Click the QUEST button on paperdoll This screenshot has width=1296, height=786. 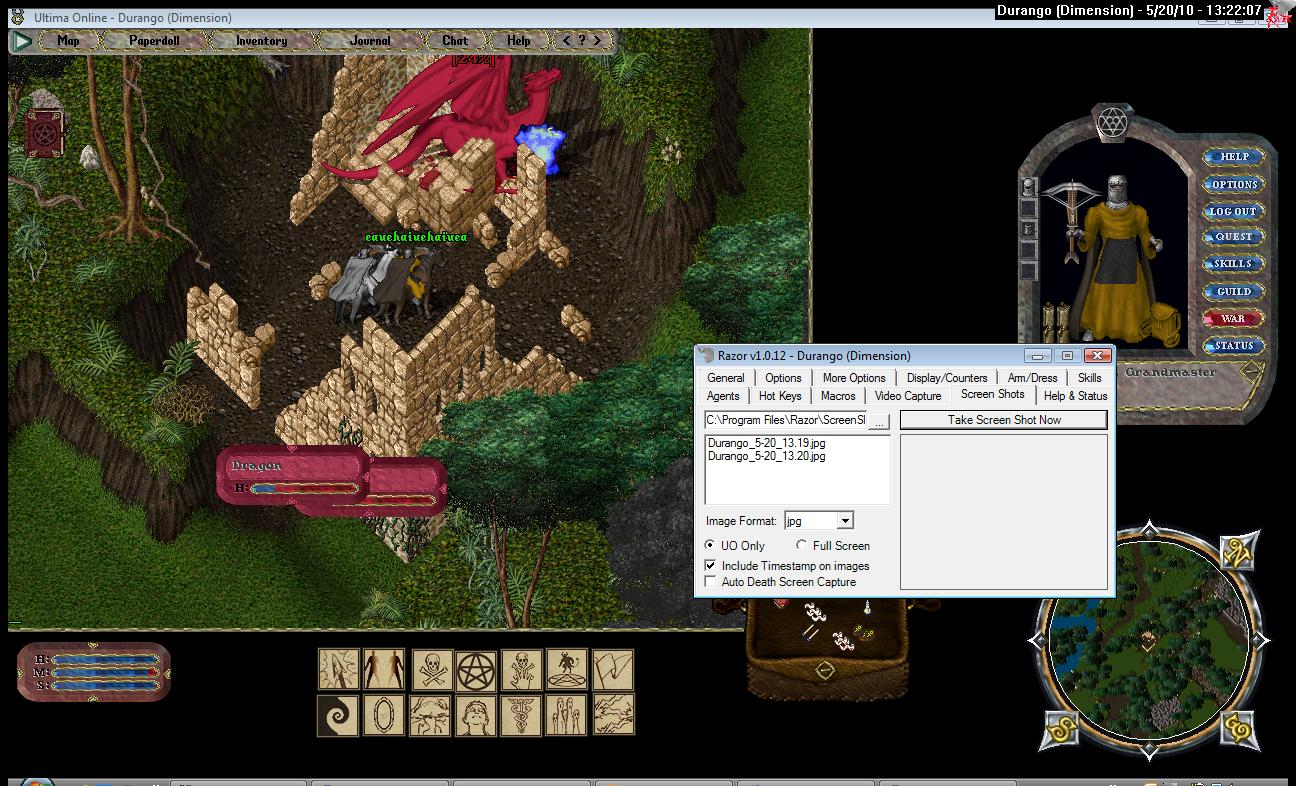pyautogui.click(x=1234, y=237)
